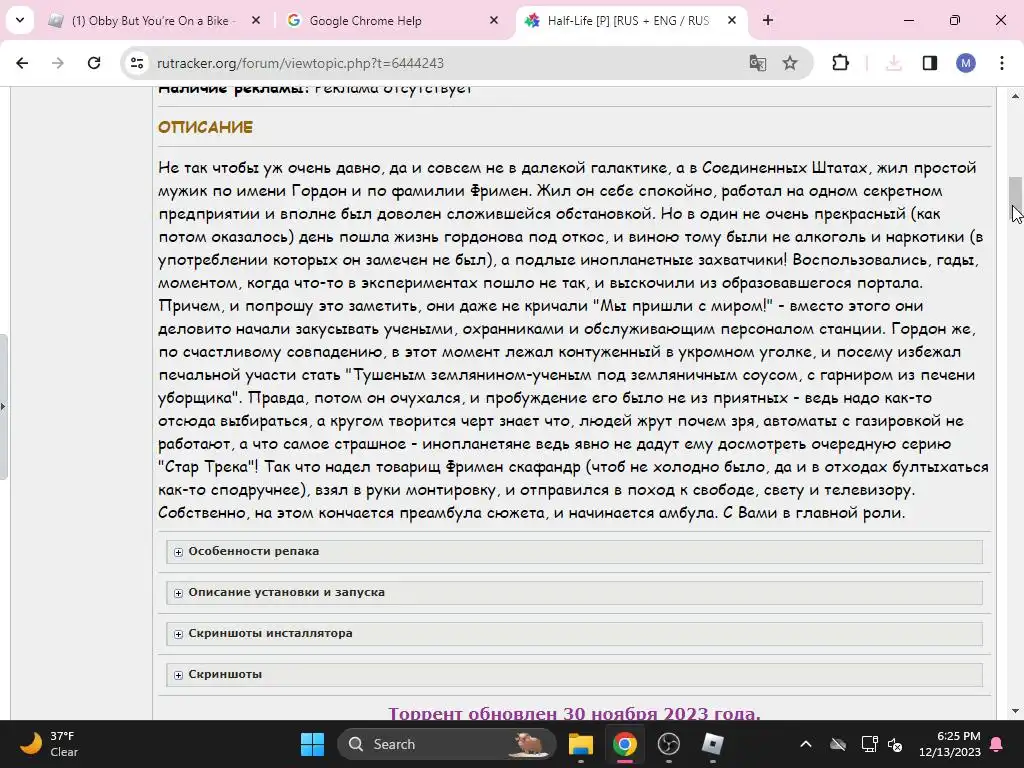1024x768 pixels.
Task: Open File Explorer from taskbar
Action: tap(581, 744)
